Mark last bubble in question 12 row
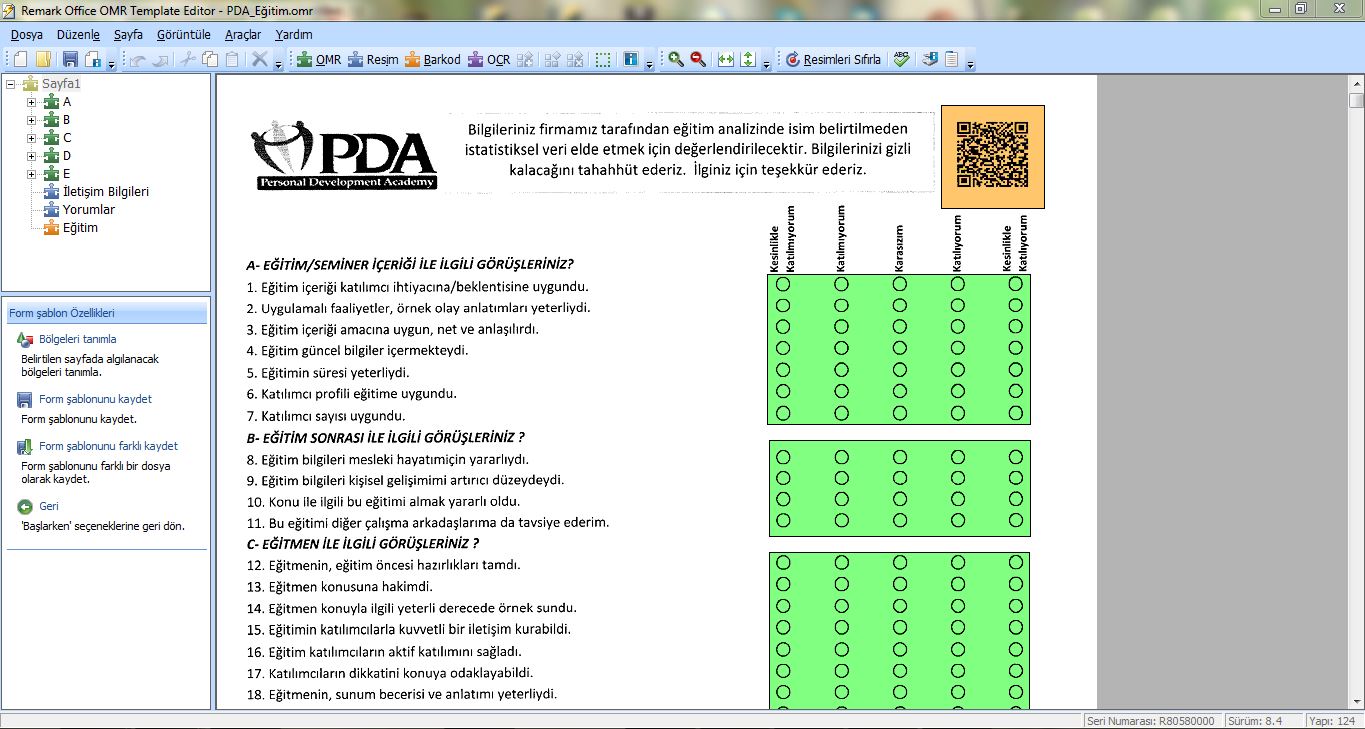 (1016, 563)
